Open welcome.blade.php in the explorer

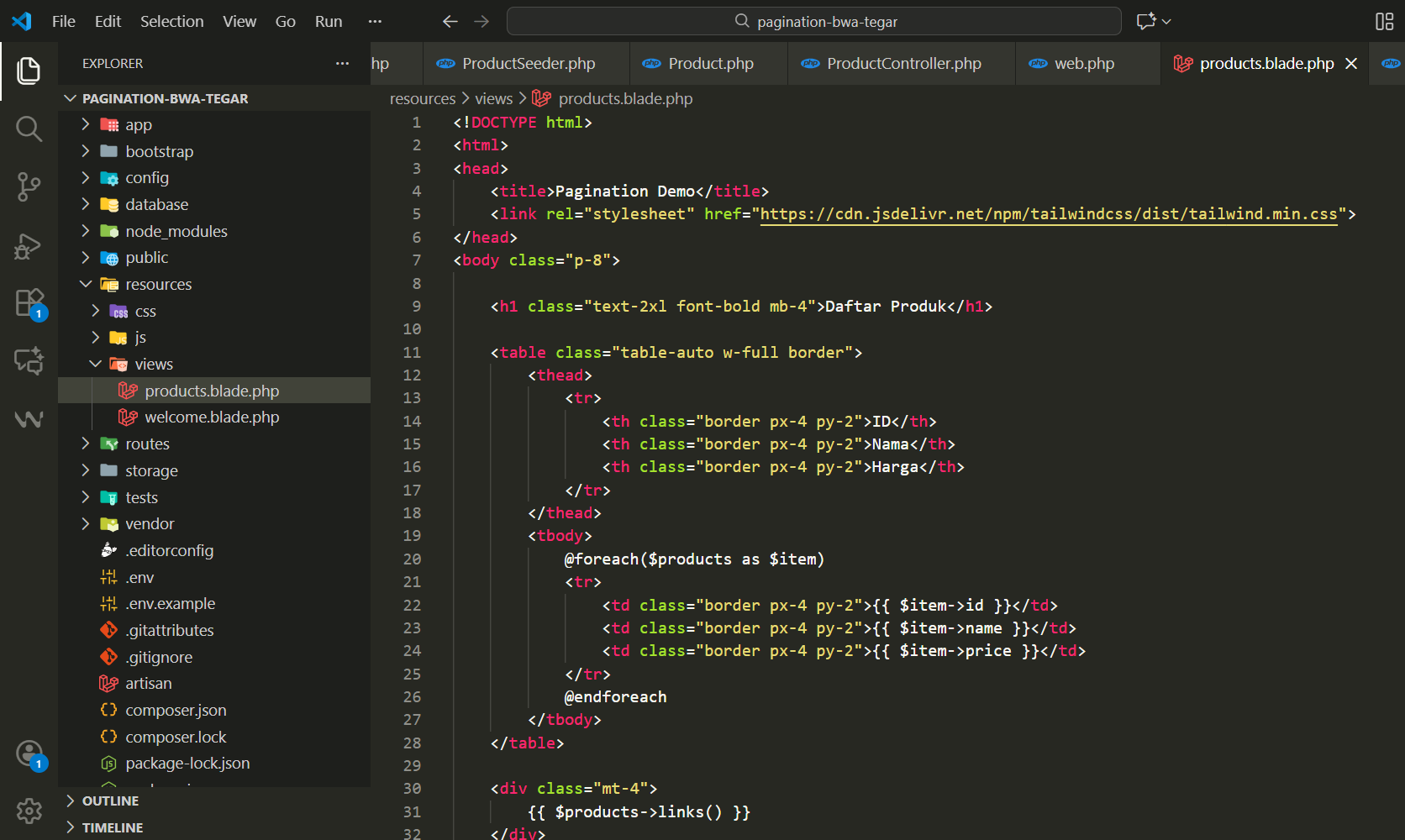212,417
